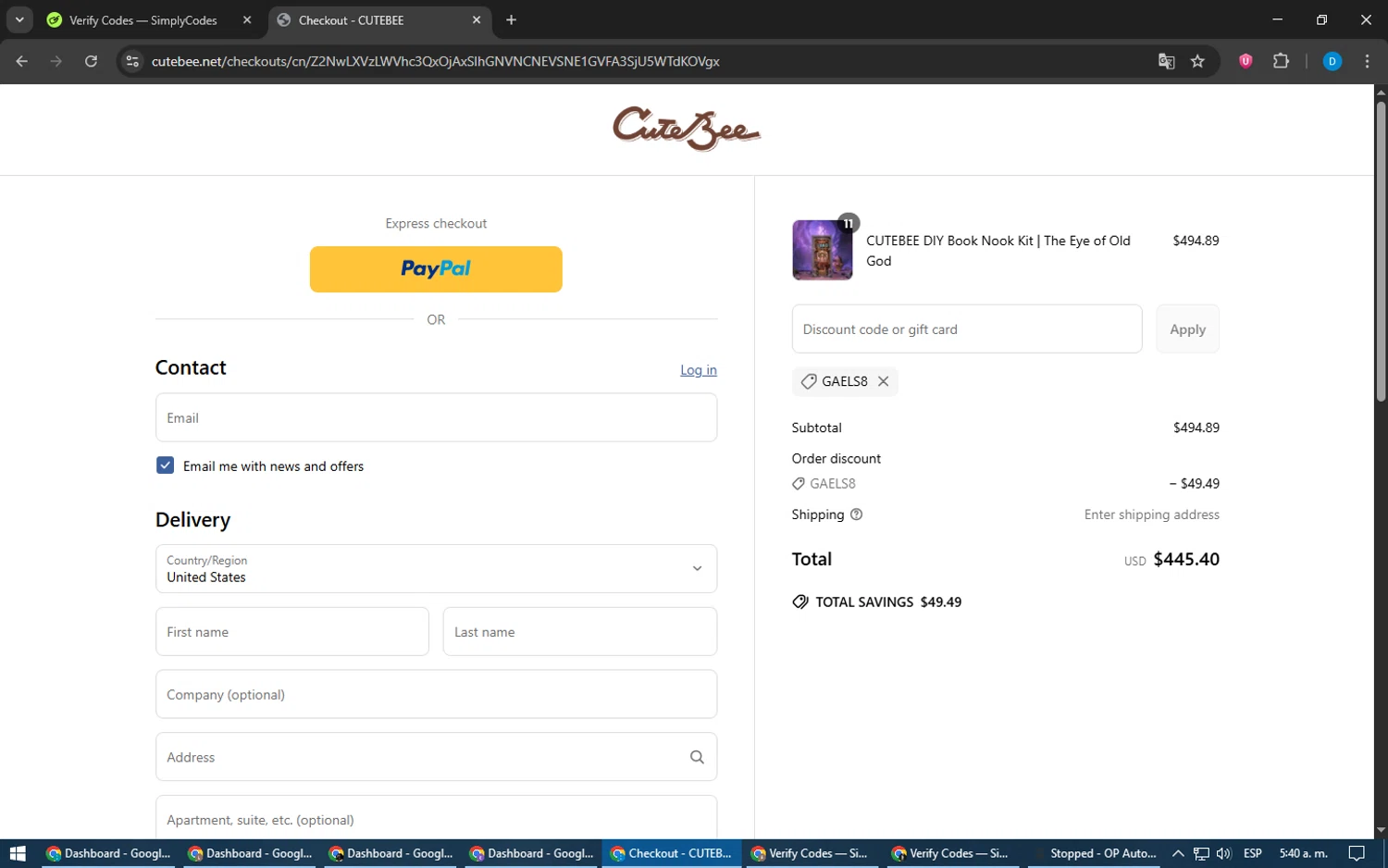Click the Address field
The height and width of the screenshot is (868, 1388).
[436, 757]
